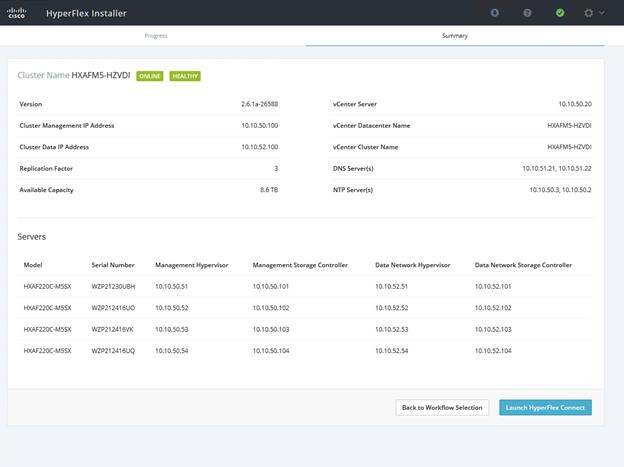Select the Management Hypervisor column header
The width and height of the screenshot is (624, 467).
(x=191, y=265)
